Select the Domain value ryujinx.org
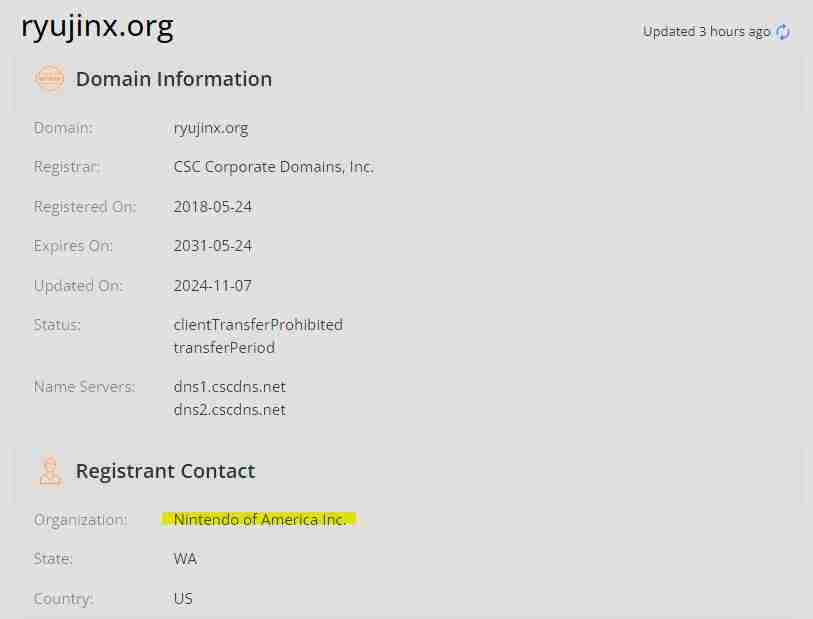 [211, 128]
